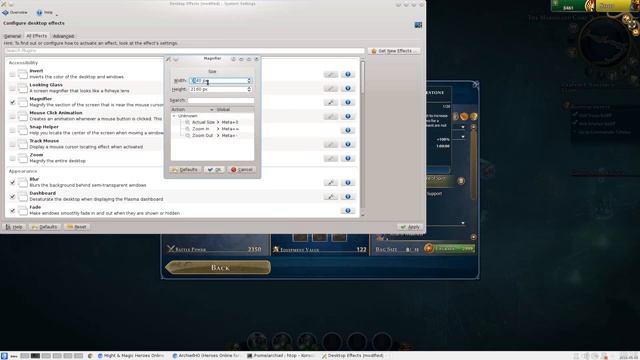Open configure wrench for Blur effect

point(331,182)
